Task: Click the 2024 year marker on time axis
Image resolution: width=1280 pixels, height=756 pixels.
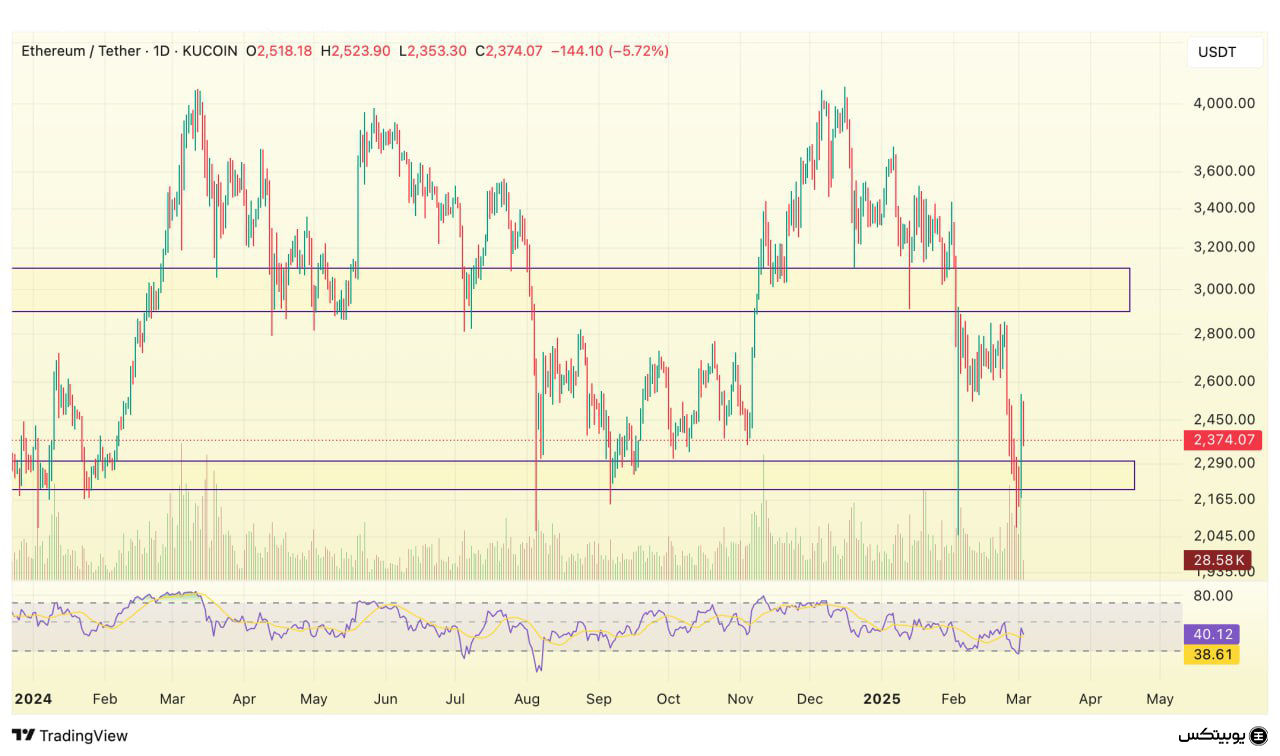Action: click(33, 699)
